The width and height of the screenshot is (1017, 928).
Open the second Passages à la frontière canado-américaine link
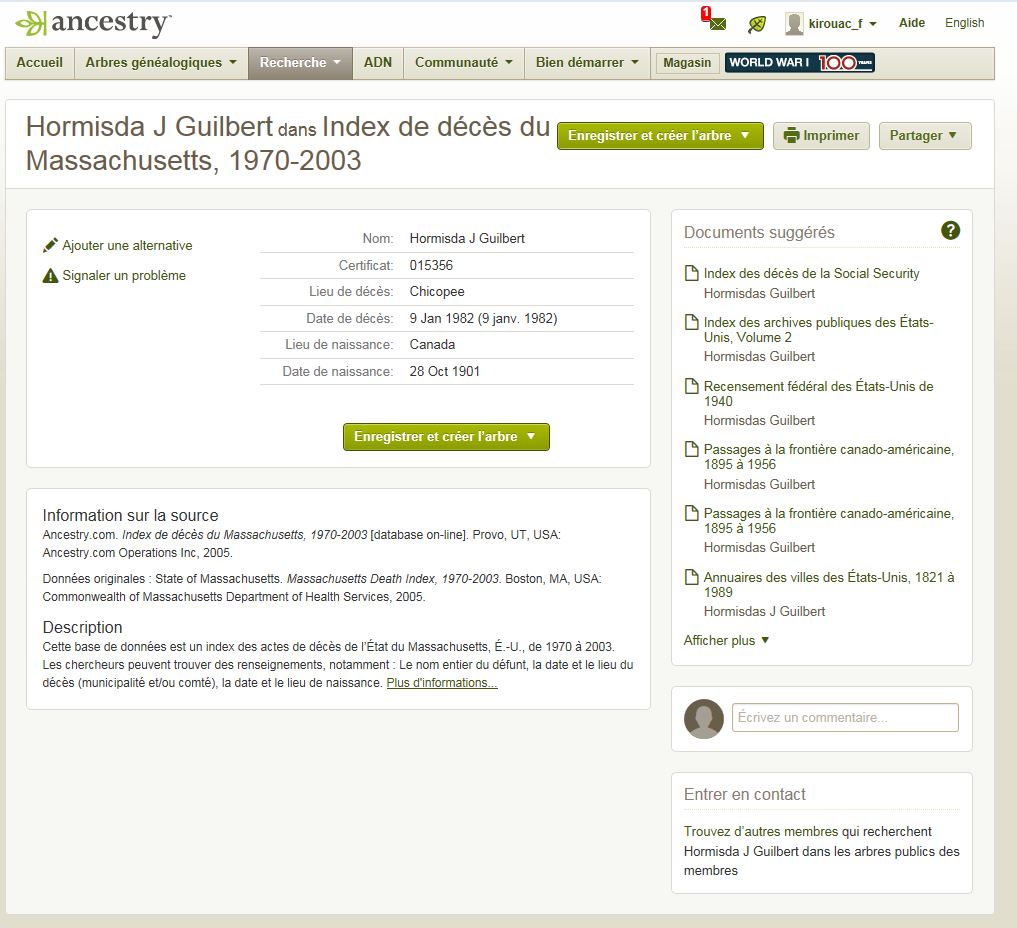829,521
